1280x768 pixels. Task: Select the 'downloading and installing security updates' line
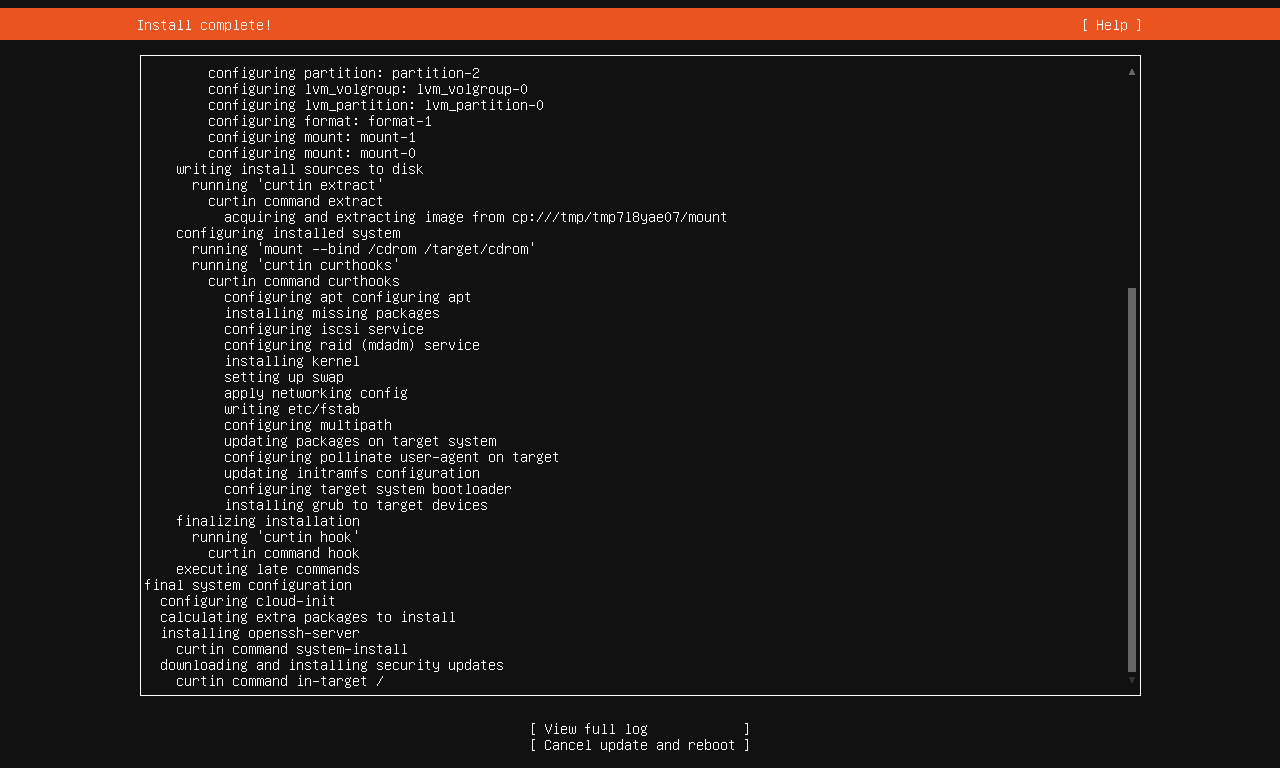(x=331, y=665)
